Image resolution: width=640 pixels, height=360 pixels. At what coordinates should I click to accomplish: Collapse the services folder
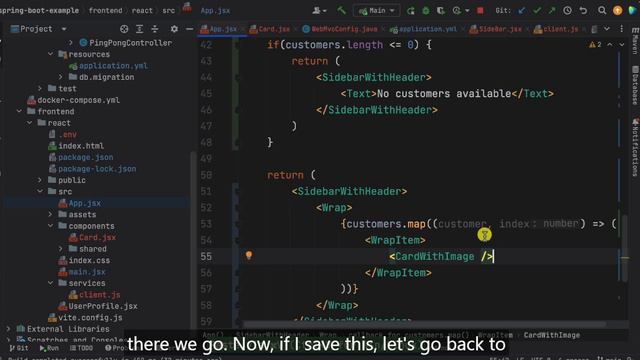coord(50,282)
